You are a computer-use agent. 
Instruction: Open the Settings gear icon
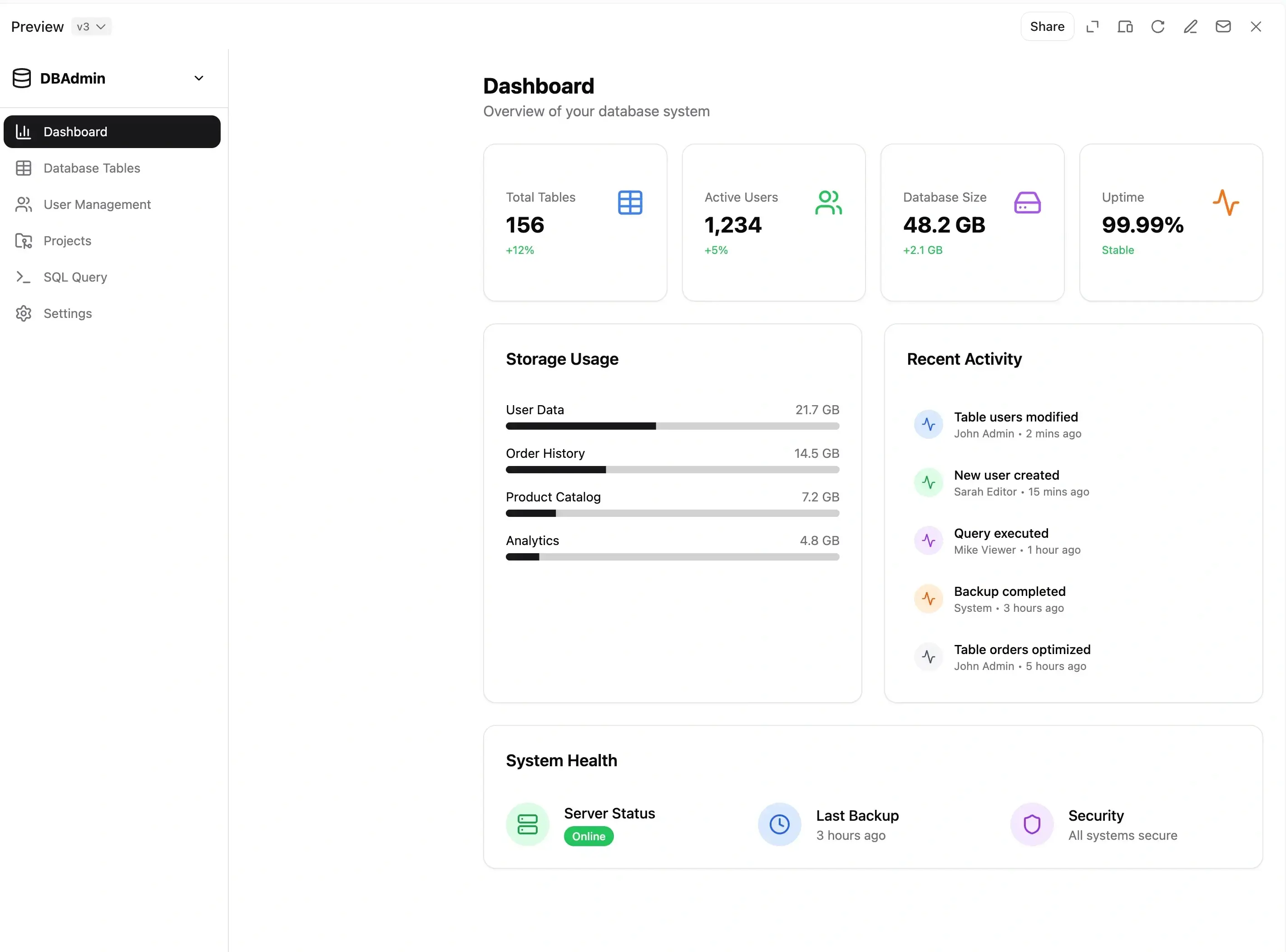click(23, 313)
